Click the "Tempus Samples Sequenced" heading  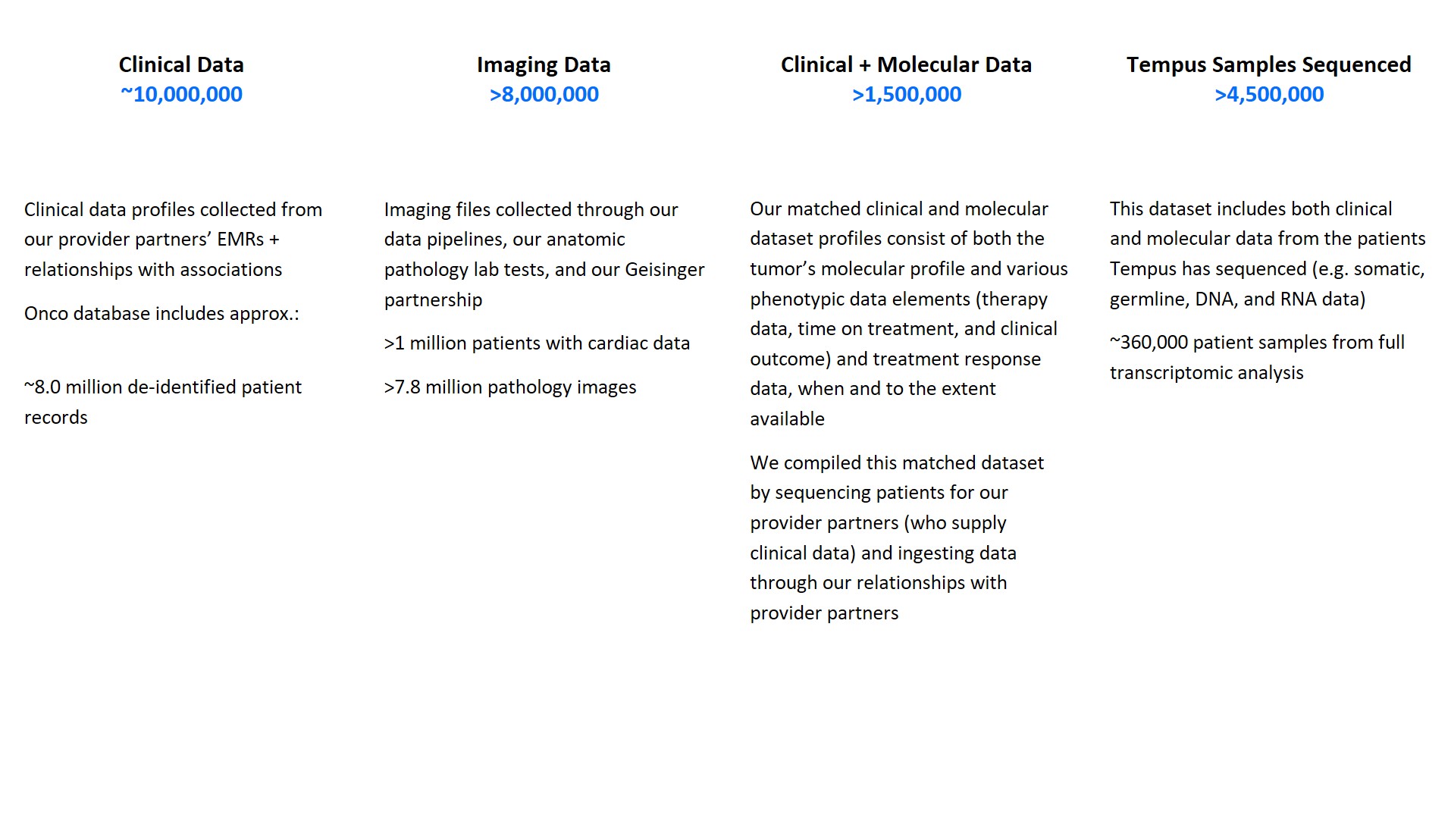(1268, 65)
